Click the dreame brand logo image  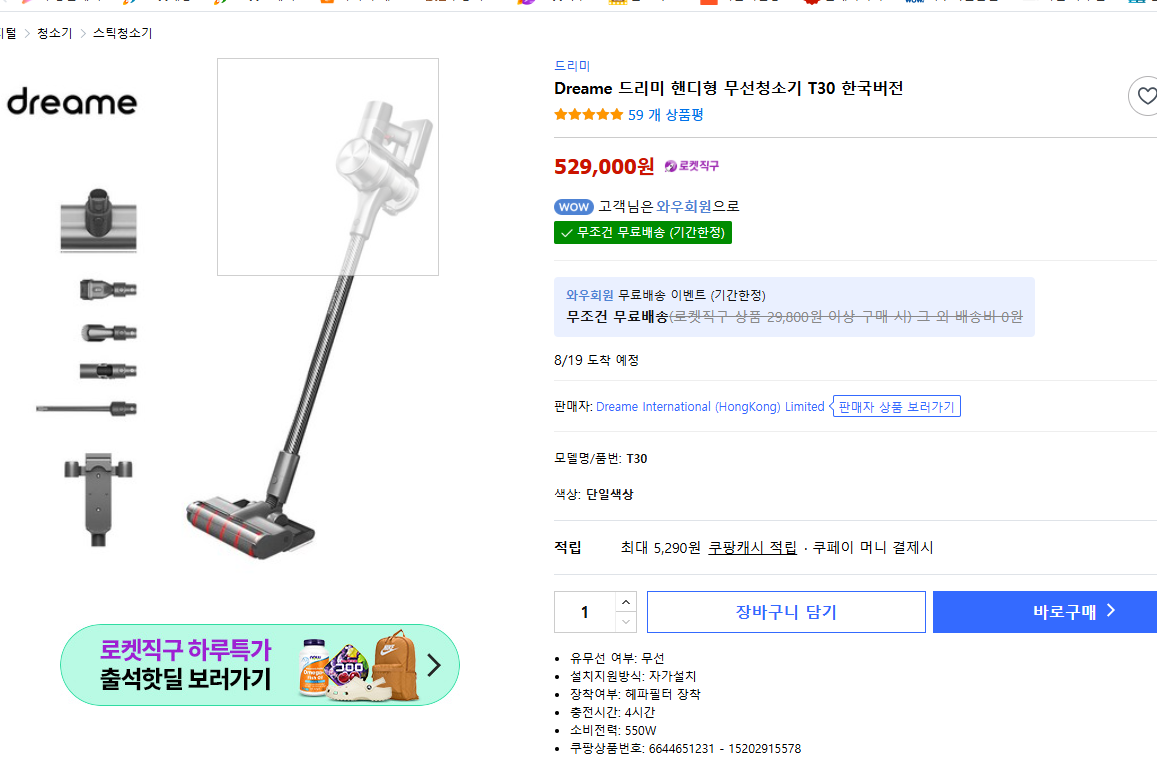(71, 101)
